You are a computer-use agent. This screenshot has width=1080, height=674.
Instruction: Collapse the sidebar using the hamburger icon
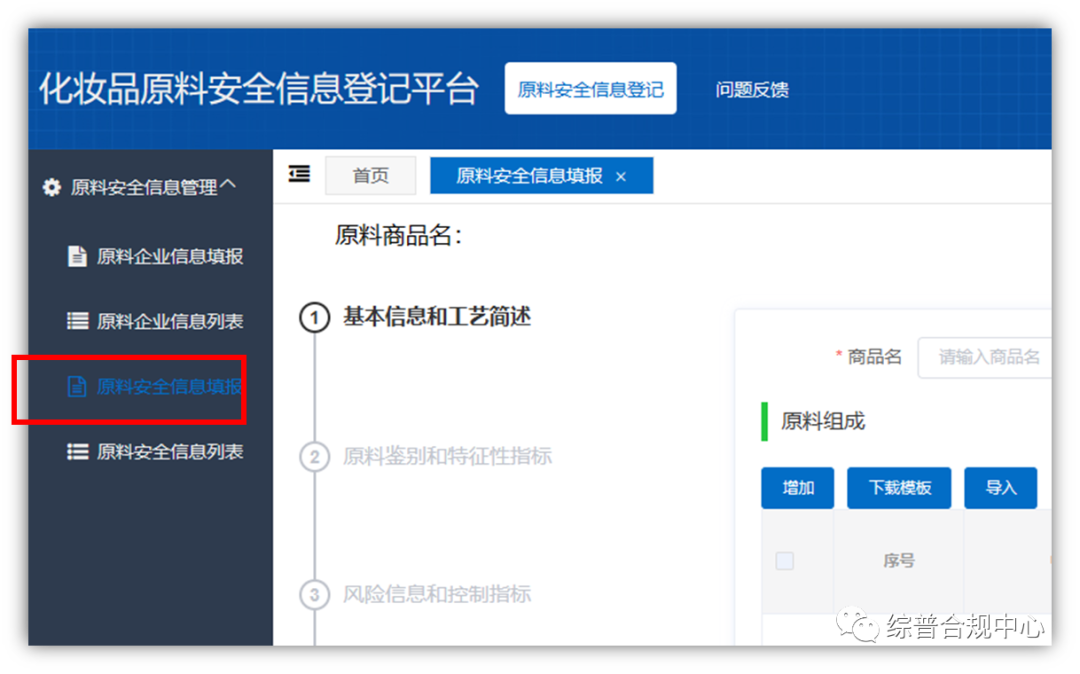tap(297, 173)
